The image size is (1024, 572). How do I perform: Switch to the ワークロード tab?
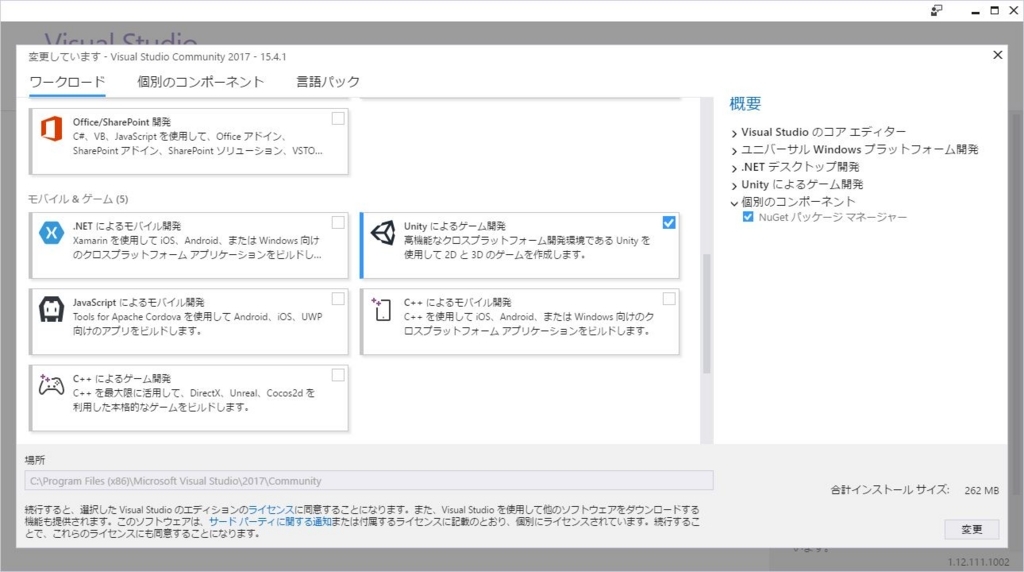pyautogui.click(x=67, y=82)
